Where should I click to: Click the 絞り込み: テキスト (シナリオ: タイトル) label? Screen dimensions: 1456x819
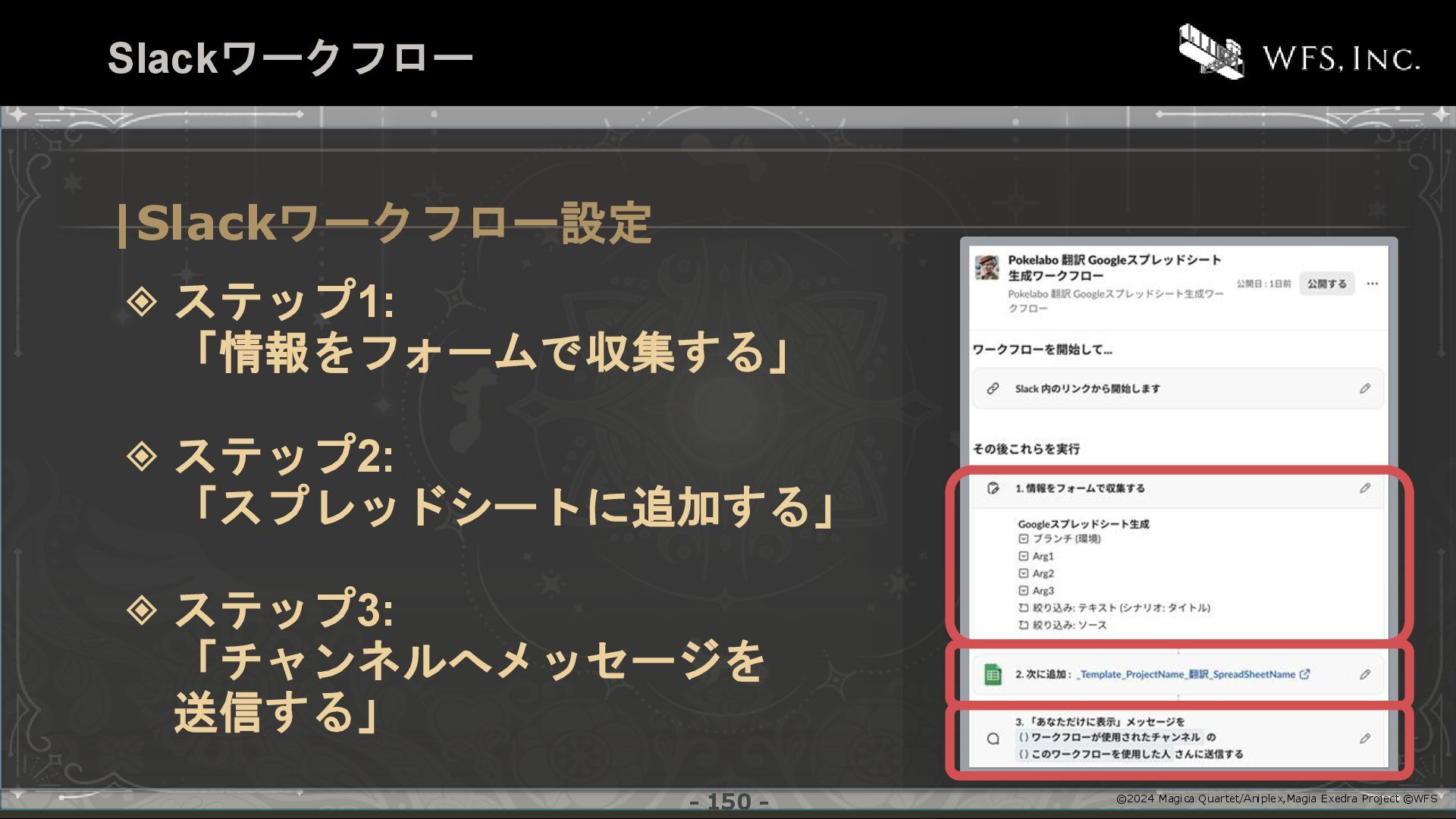[x=1121, y=607]
